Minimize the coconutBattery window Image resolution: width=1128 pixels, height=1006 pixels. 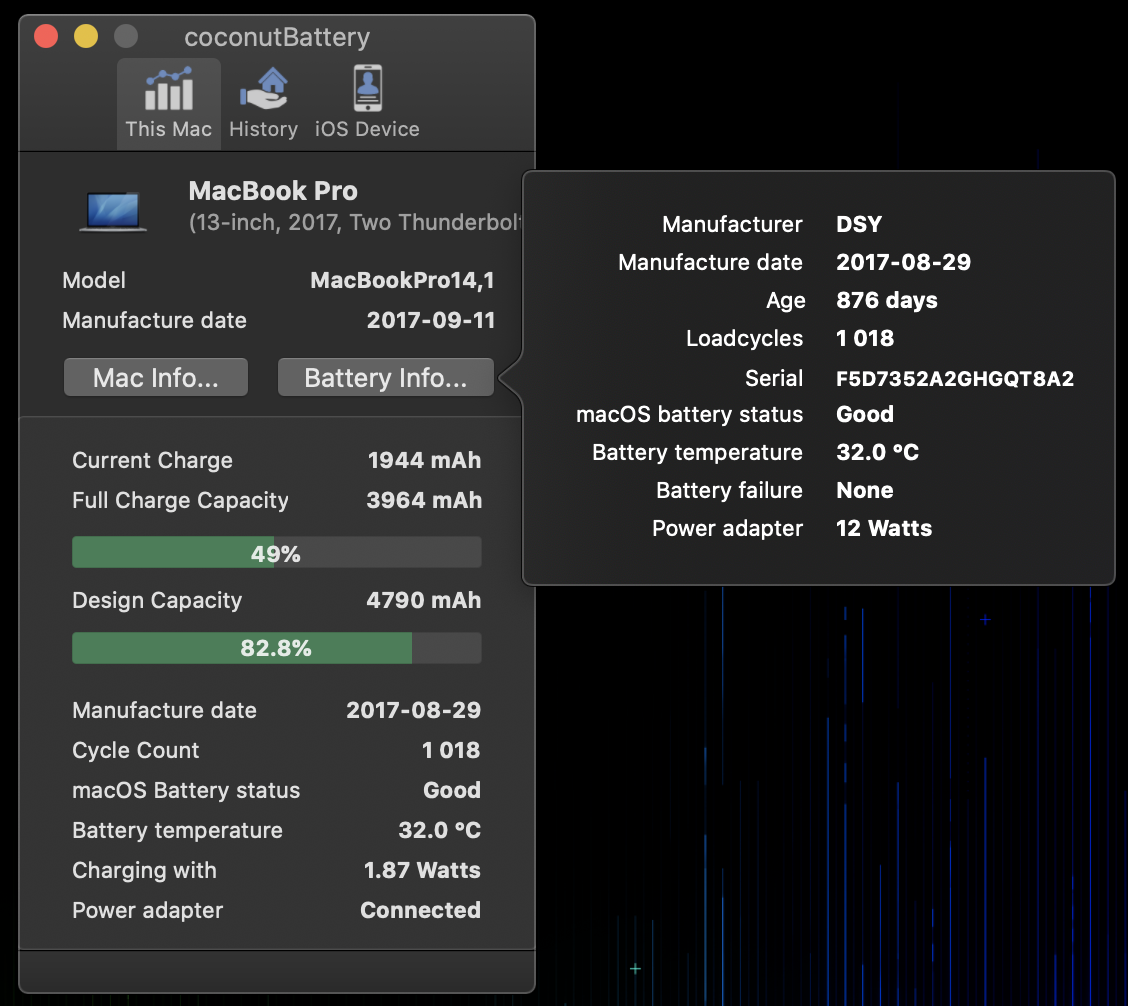[x=86, y=36]
